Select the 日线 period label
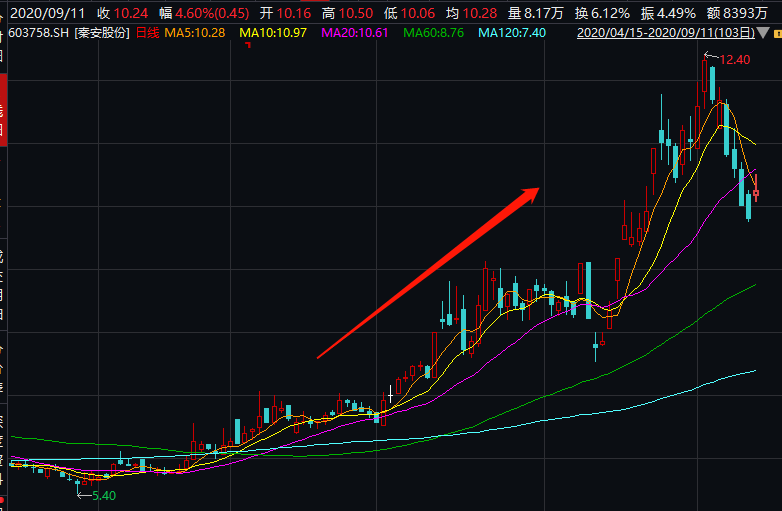The image size is (782, 511). tap(148, 33)
